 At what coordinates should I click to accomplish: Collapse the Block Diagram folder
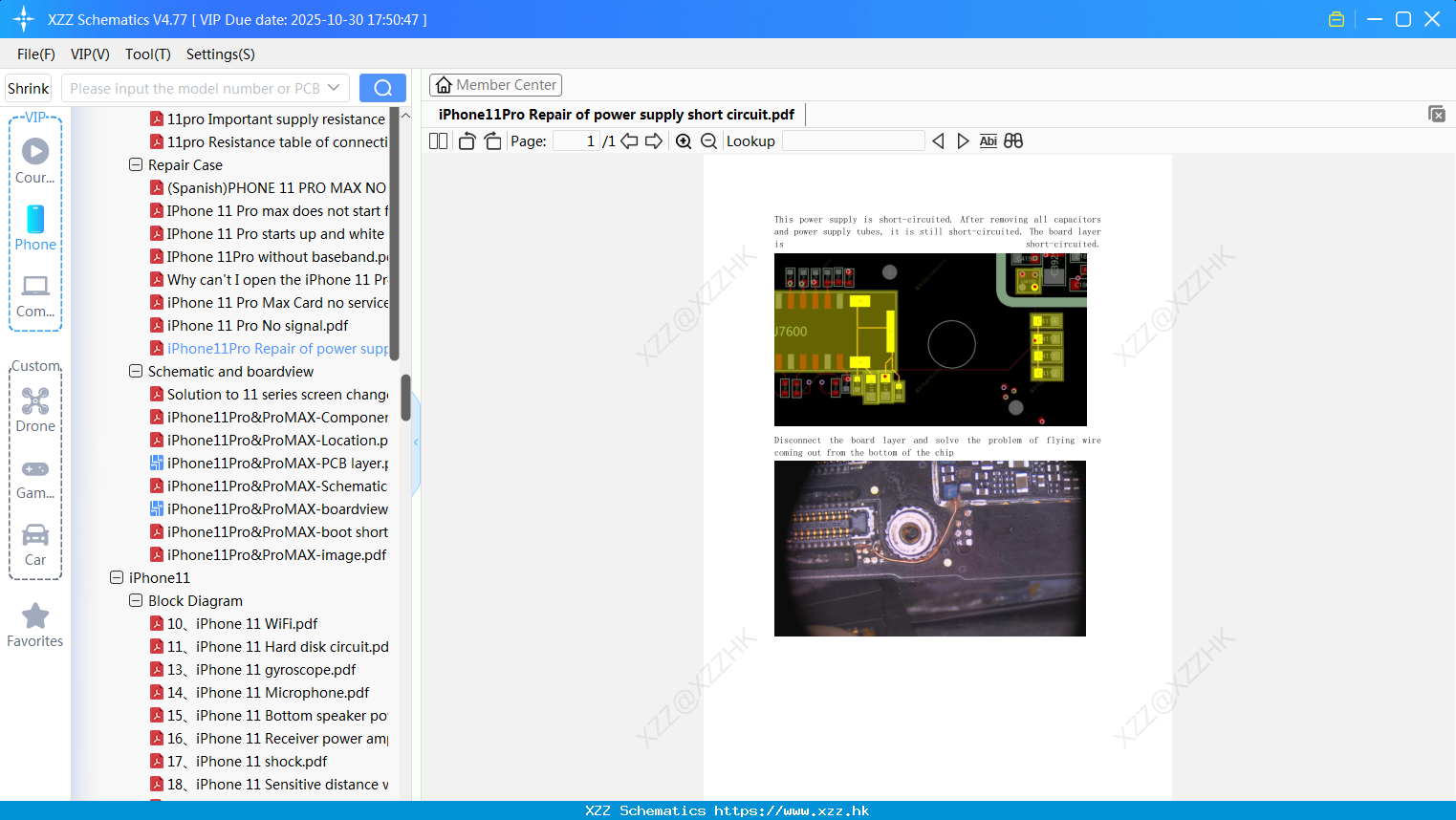[x=136, y=600]
